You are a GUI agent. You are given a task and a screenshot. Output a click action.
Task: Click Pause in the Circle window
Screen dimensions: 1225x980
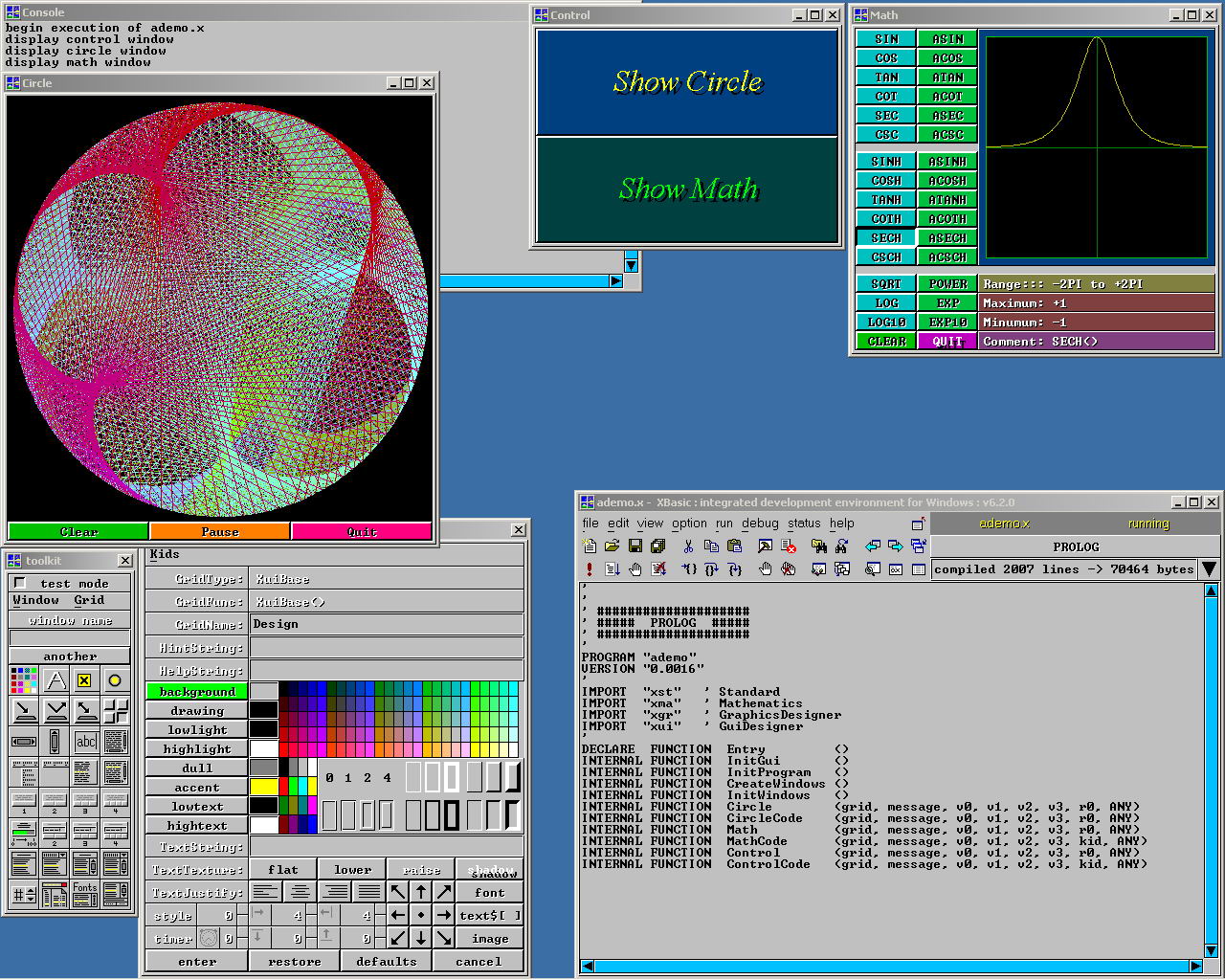[x=220, y=532]
